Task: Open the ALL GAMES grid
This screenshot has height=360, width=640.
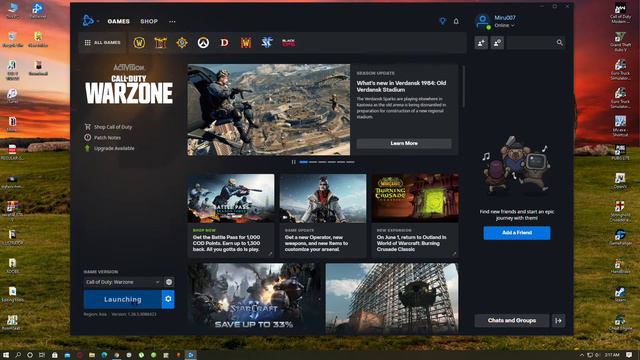Action: click(x=102, y=42)
